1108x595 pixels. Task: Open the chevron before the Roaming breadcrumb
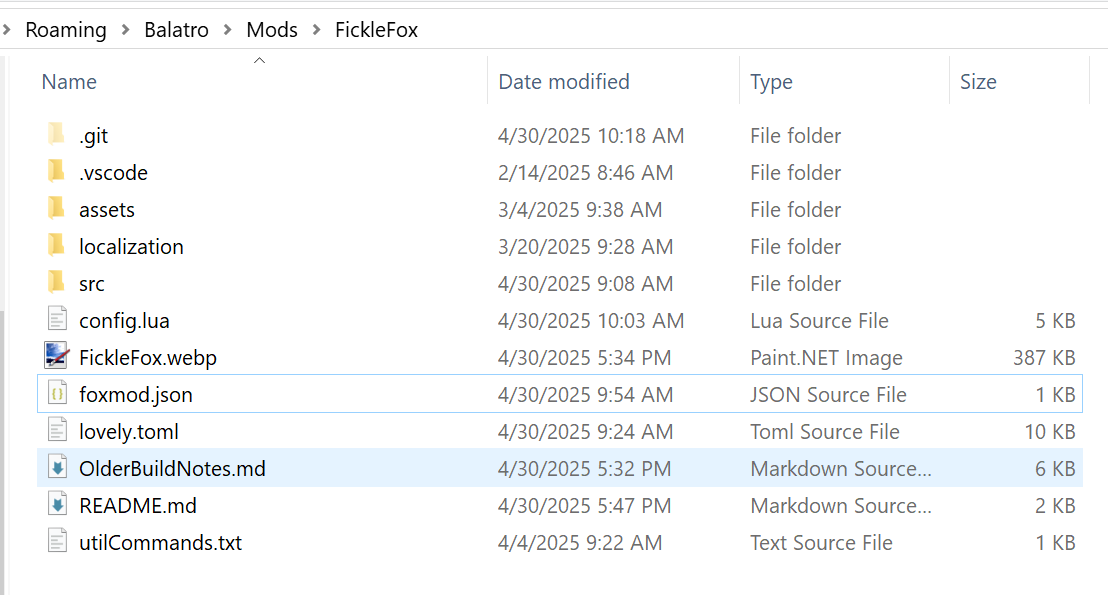coord(7,30)
